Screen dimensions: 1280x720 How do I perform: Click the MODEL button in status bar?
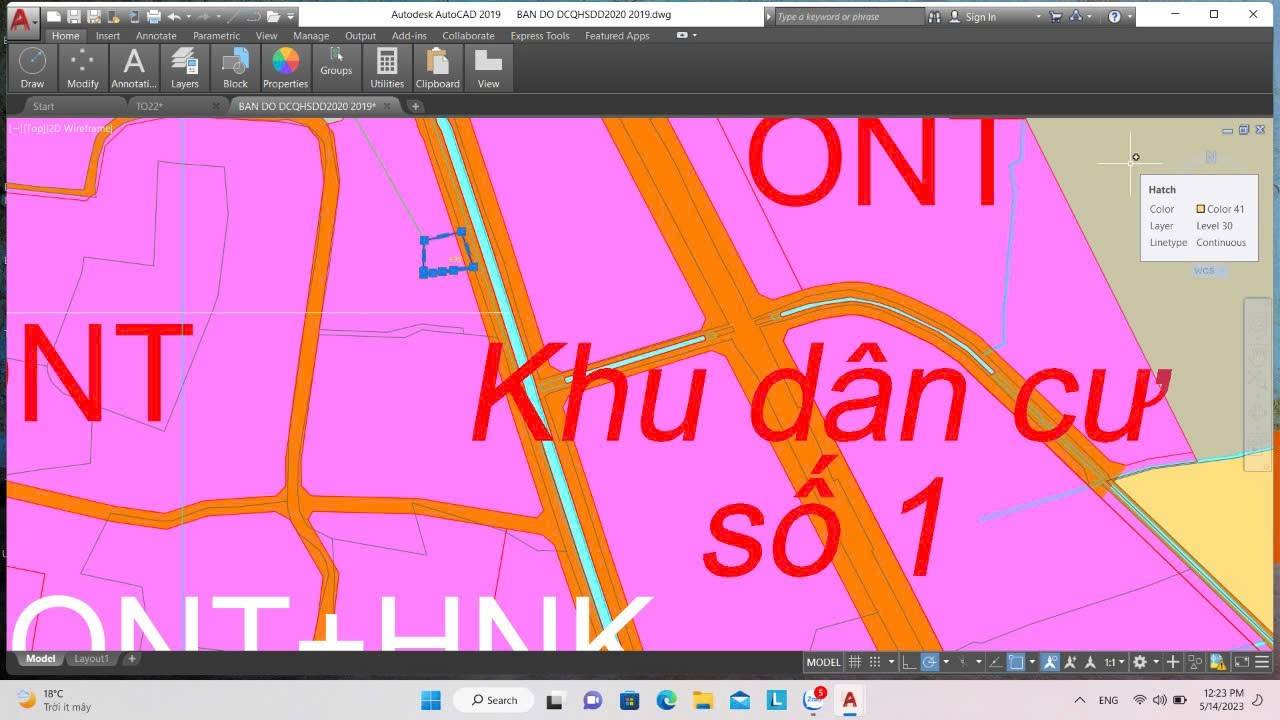point(822,661)
